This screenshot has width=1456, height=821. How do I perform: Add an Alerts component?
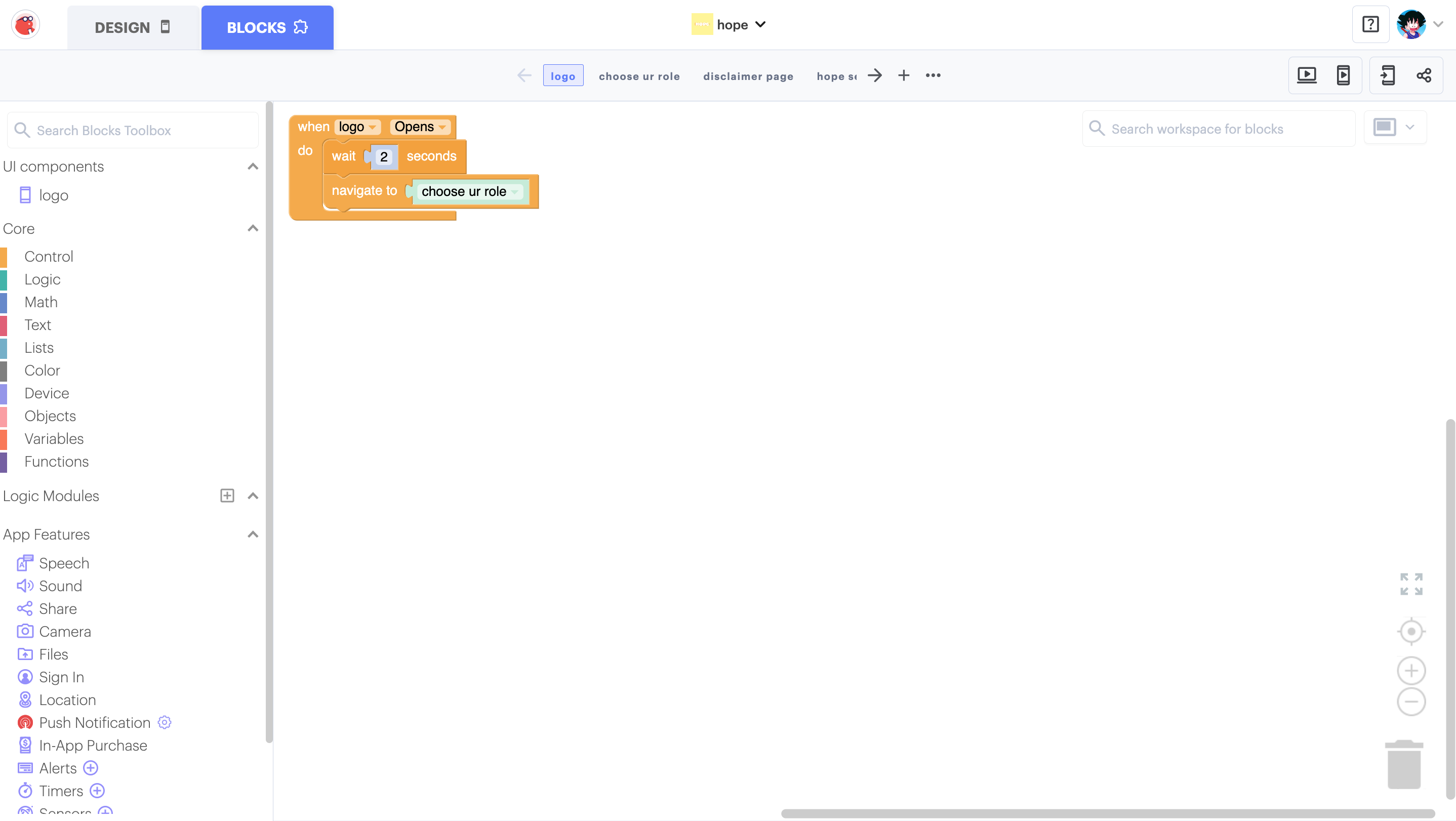tap(91, 768)
